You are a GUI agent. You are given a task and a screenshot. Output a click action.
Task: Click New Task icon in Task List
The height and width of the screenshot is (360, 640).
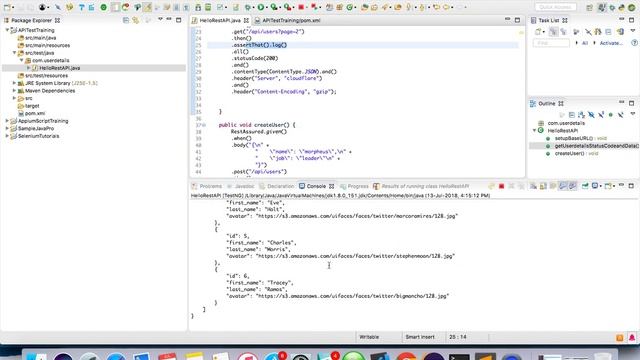(538, 32)
